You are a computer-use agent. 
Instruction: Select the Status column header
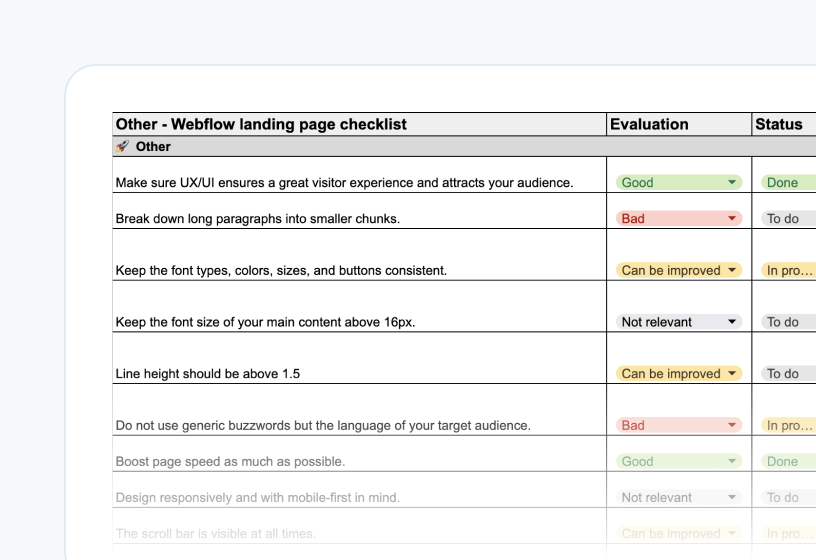point(784,124)
